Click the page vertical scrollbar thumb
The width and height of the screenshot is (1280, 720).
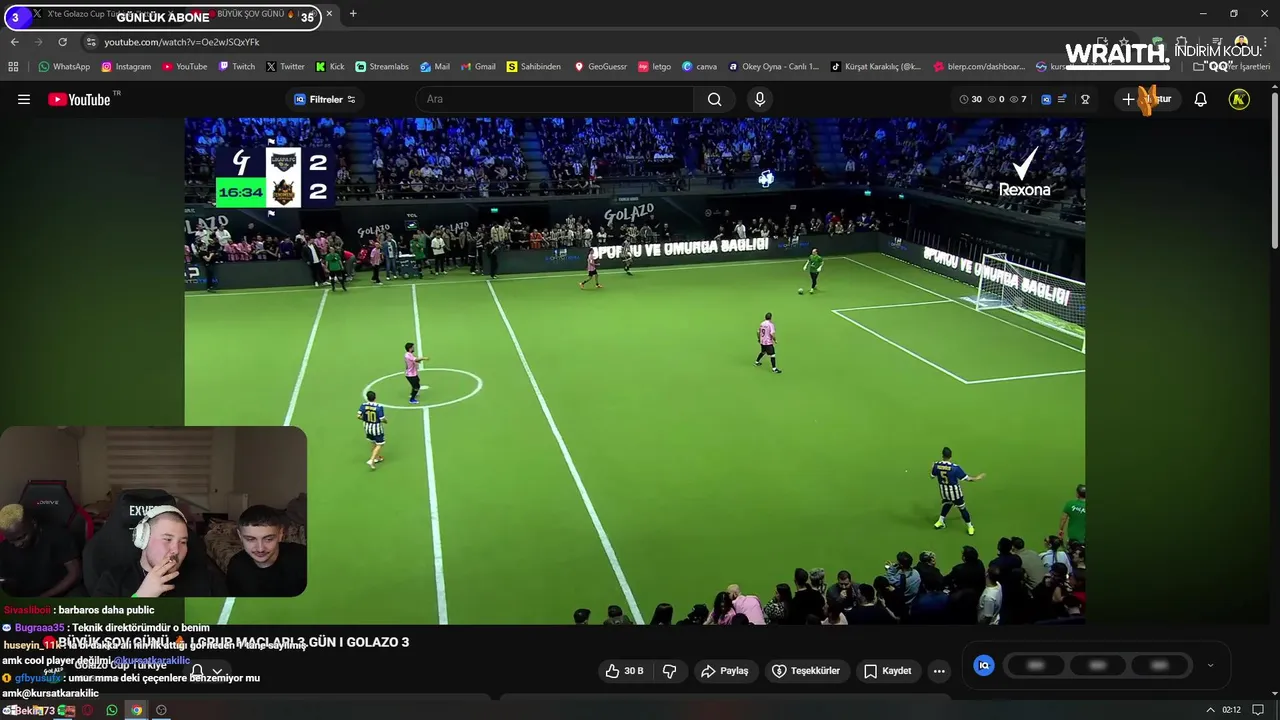[1274, 170]
